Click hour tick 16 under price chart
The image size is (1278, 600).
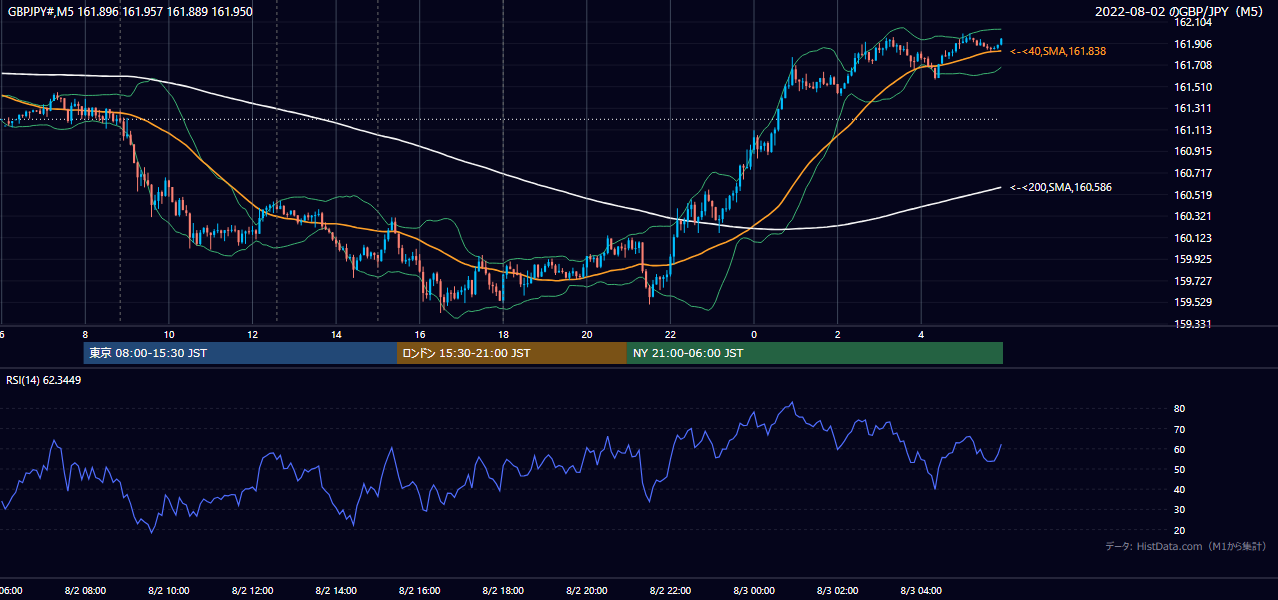pyautogui.click(x=420, y=335)
